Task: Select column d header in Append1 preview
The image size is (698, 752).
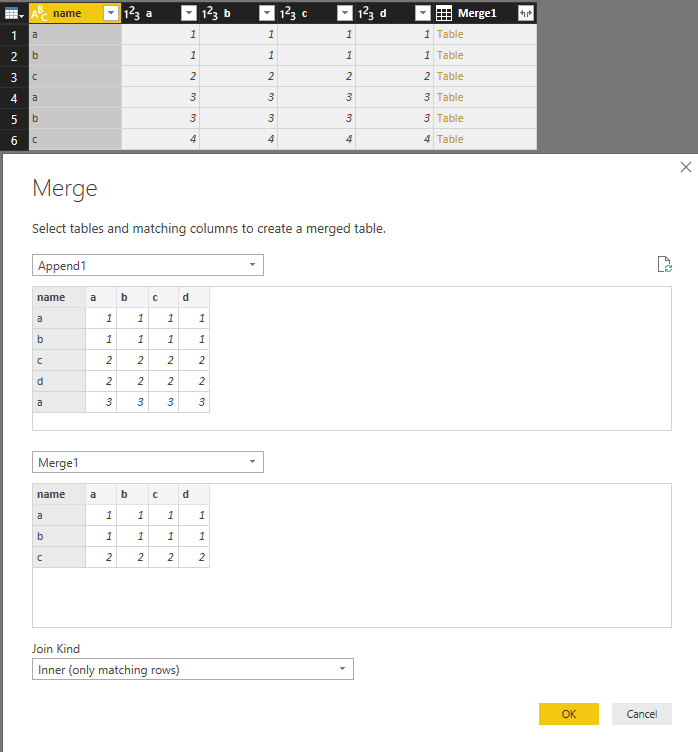Action: coord(194,297)
